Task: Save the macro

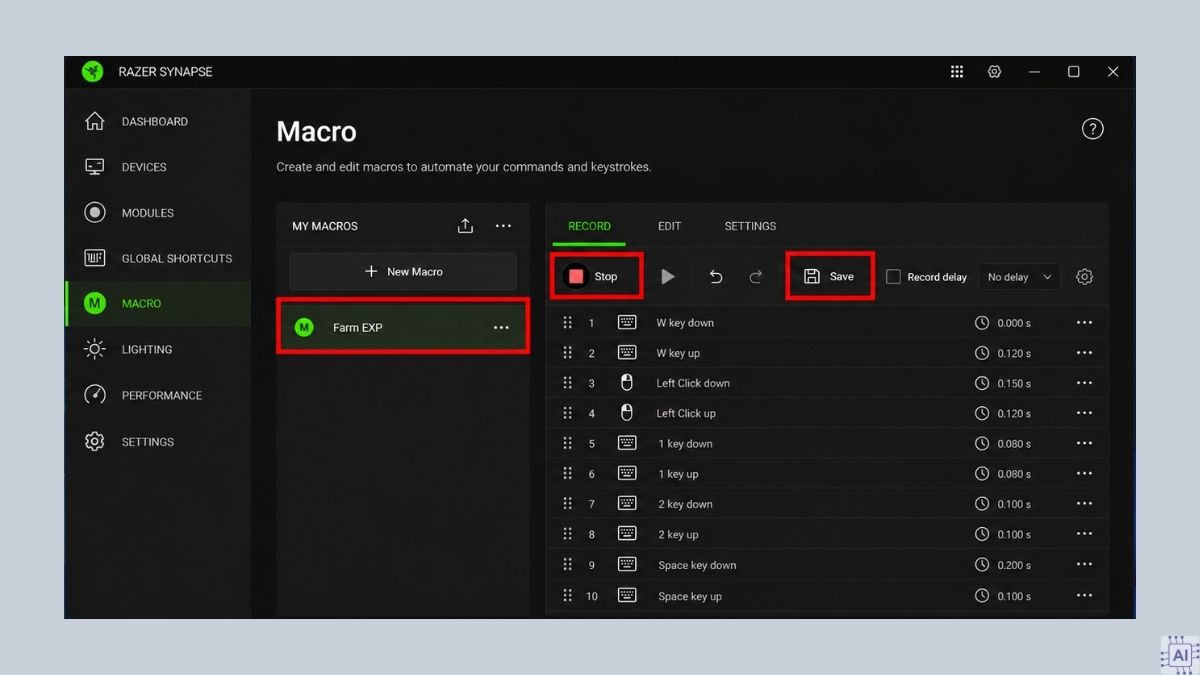Action: (830, 277)
